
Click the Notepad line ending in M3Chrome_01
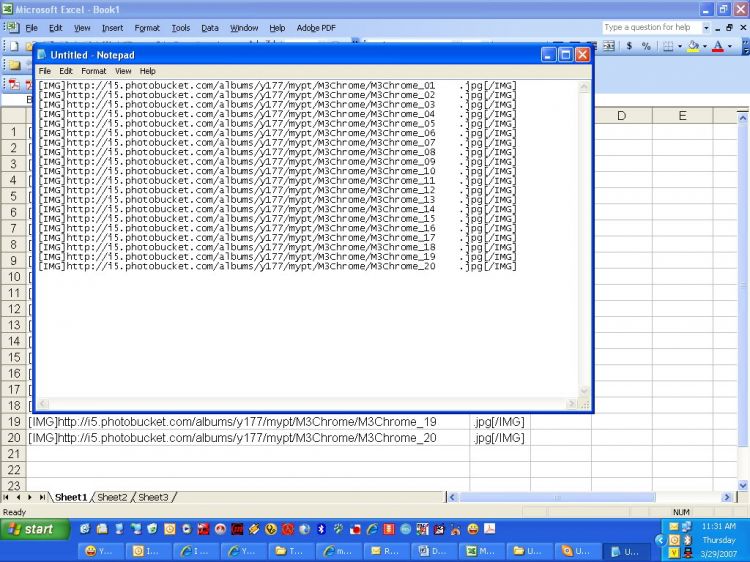[277, 86]
